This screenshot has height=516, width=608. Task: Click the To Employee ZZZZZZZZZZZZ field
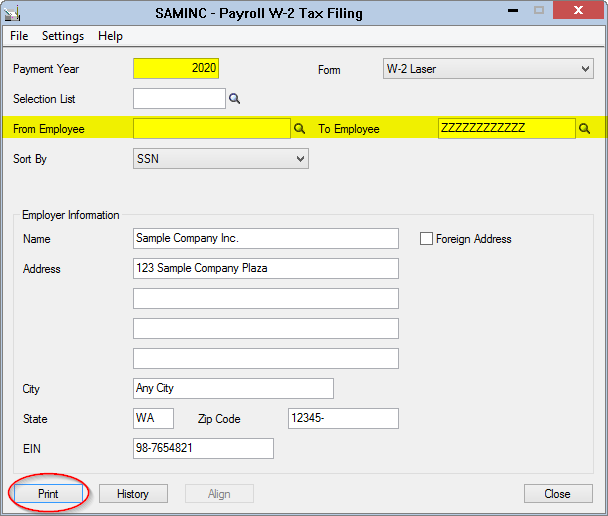coord(506,128)
